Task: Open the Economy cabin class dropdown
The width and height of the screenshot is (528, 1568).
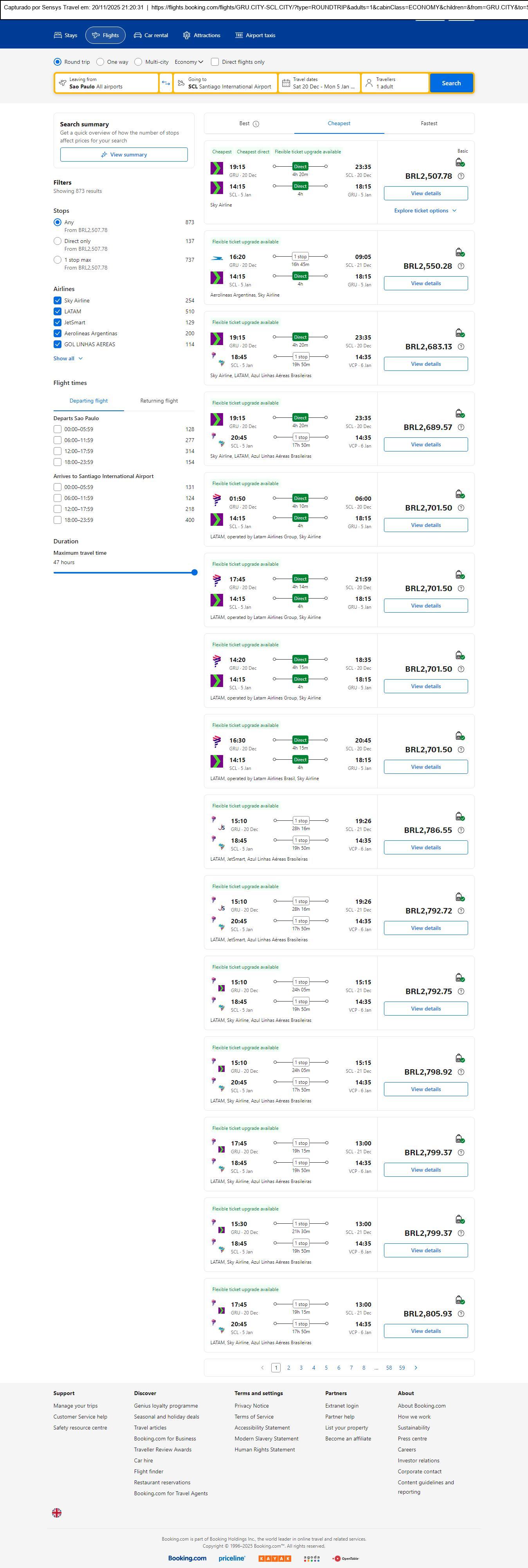Action: pos(189,62)
